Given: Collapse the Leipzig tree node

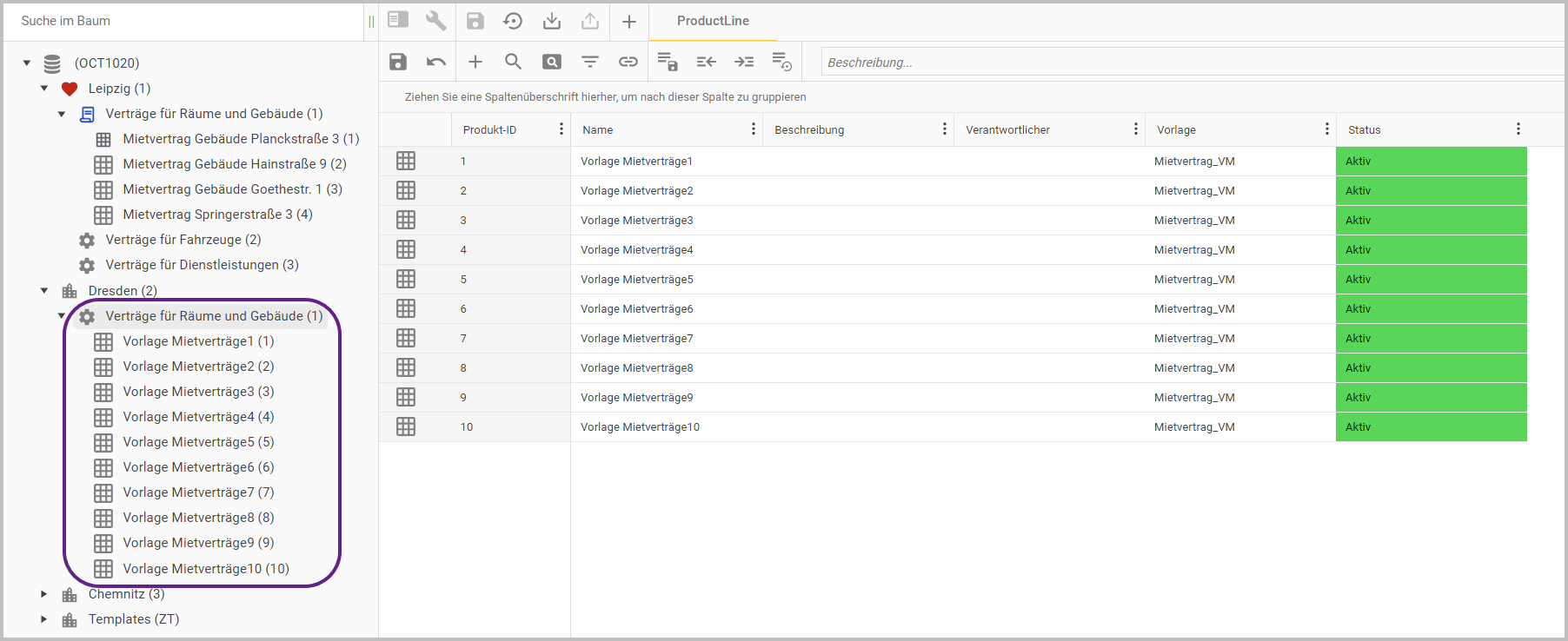Looking at the screenshot, I should coord(44,89).
